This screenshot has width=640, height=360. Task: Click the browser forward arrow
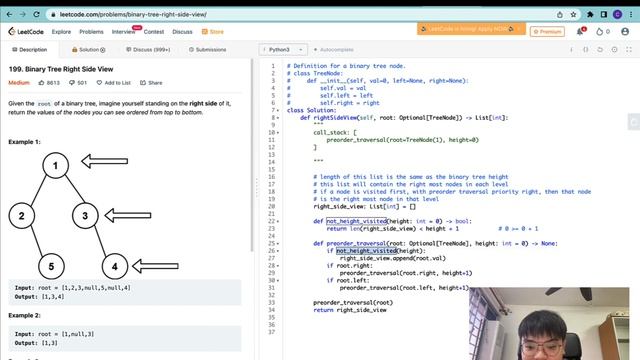23,14
